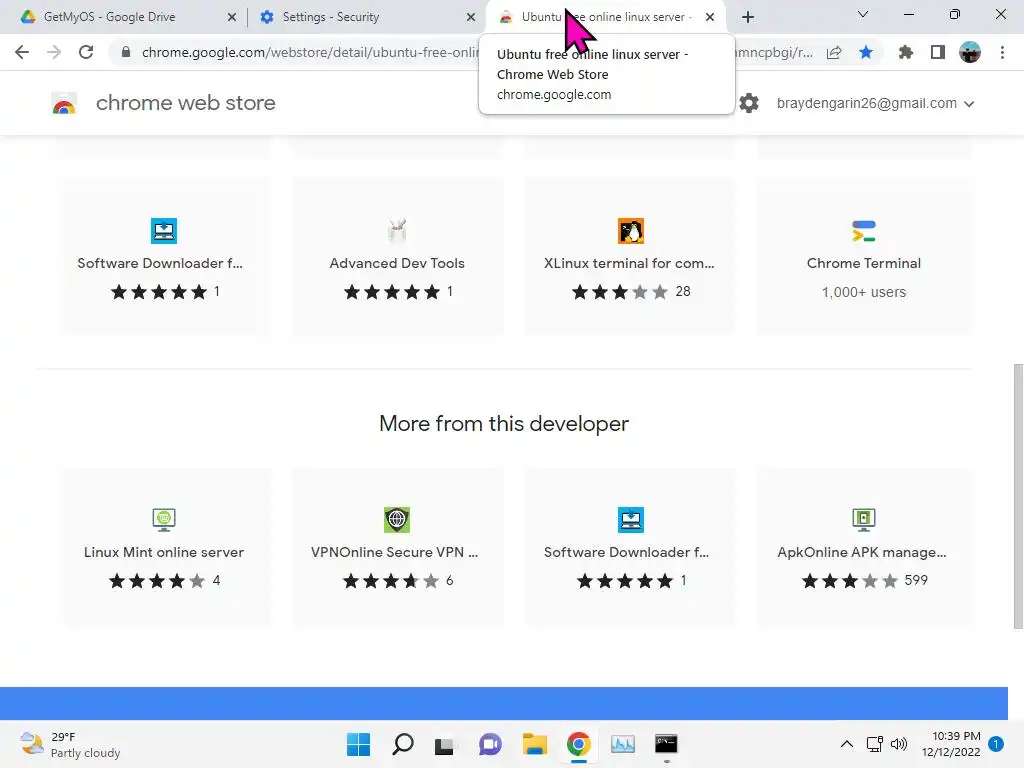
Task: Open the tab search chevron
Action: (863, 14)
